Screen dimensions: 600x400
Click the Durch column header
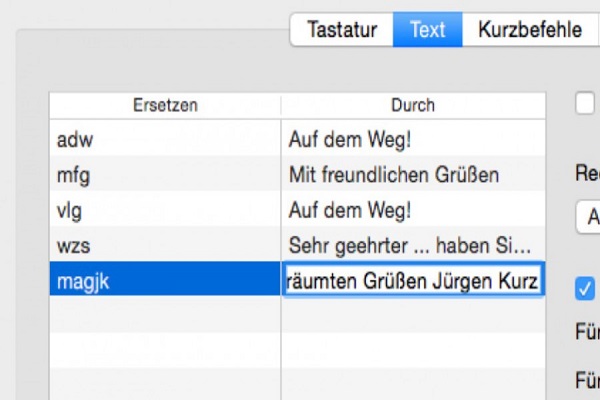413,105
